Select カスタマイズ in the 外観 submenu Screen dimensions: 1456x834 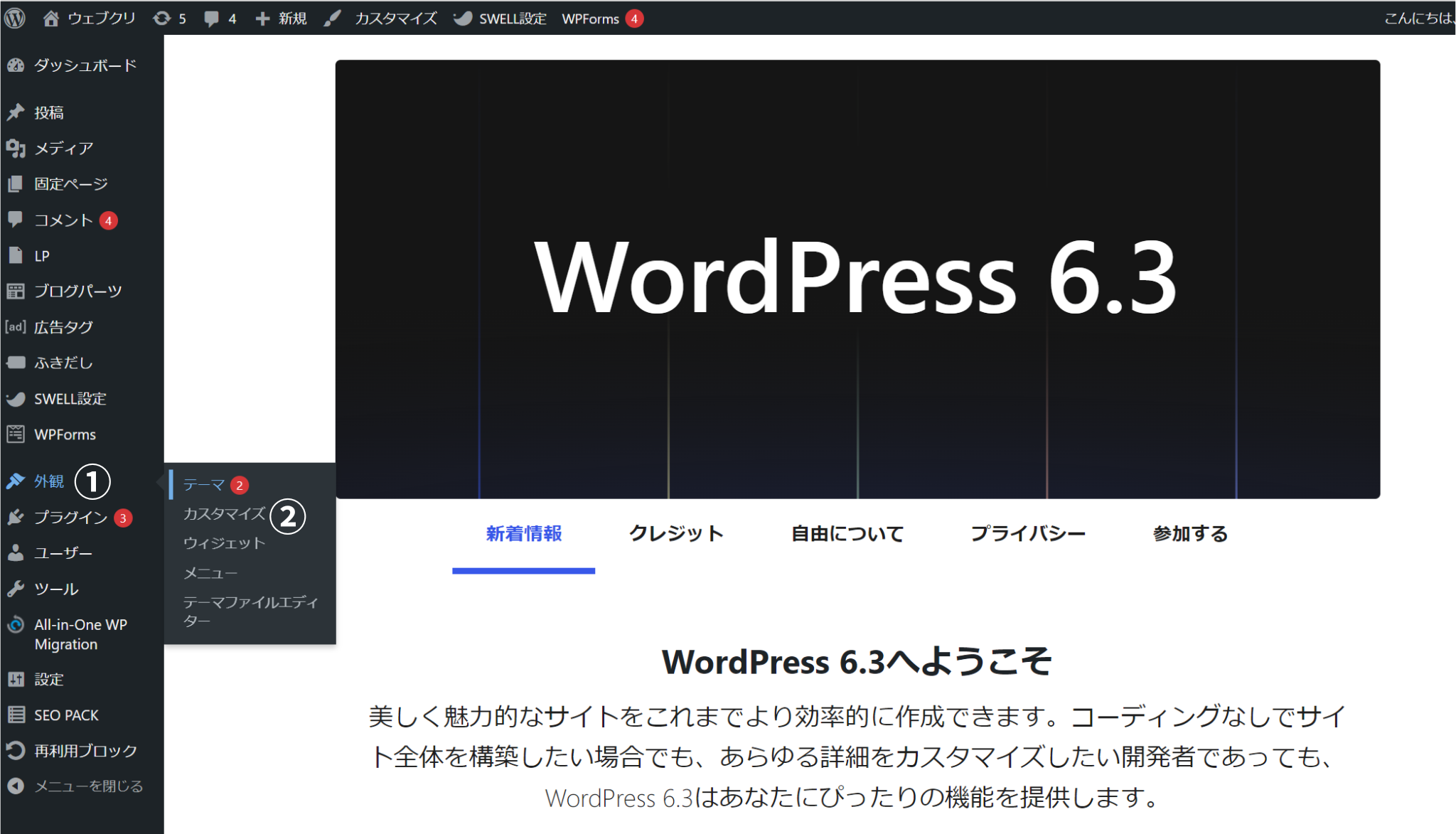pyautogui.click(x=225, y=514)
